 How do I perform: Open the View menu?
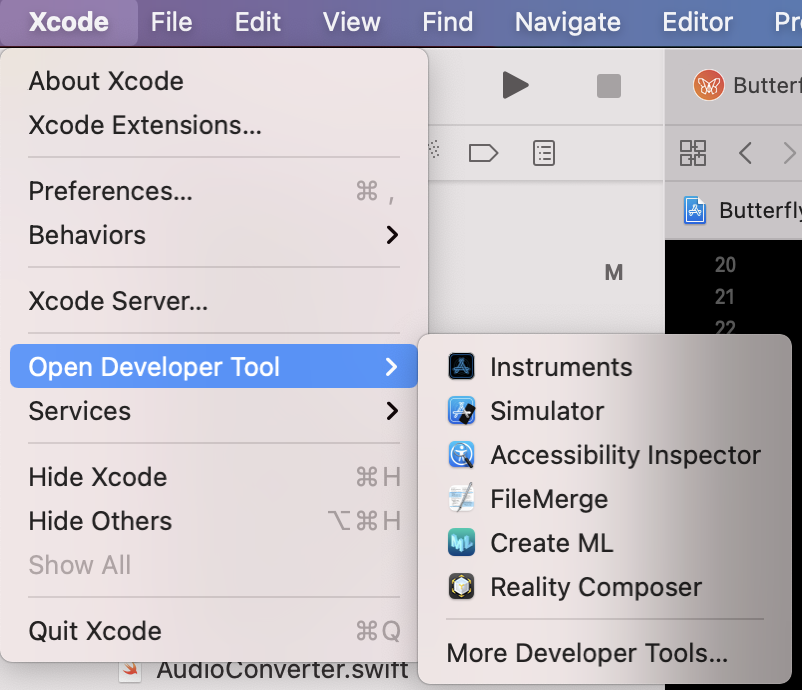[351, 23]
